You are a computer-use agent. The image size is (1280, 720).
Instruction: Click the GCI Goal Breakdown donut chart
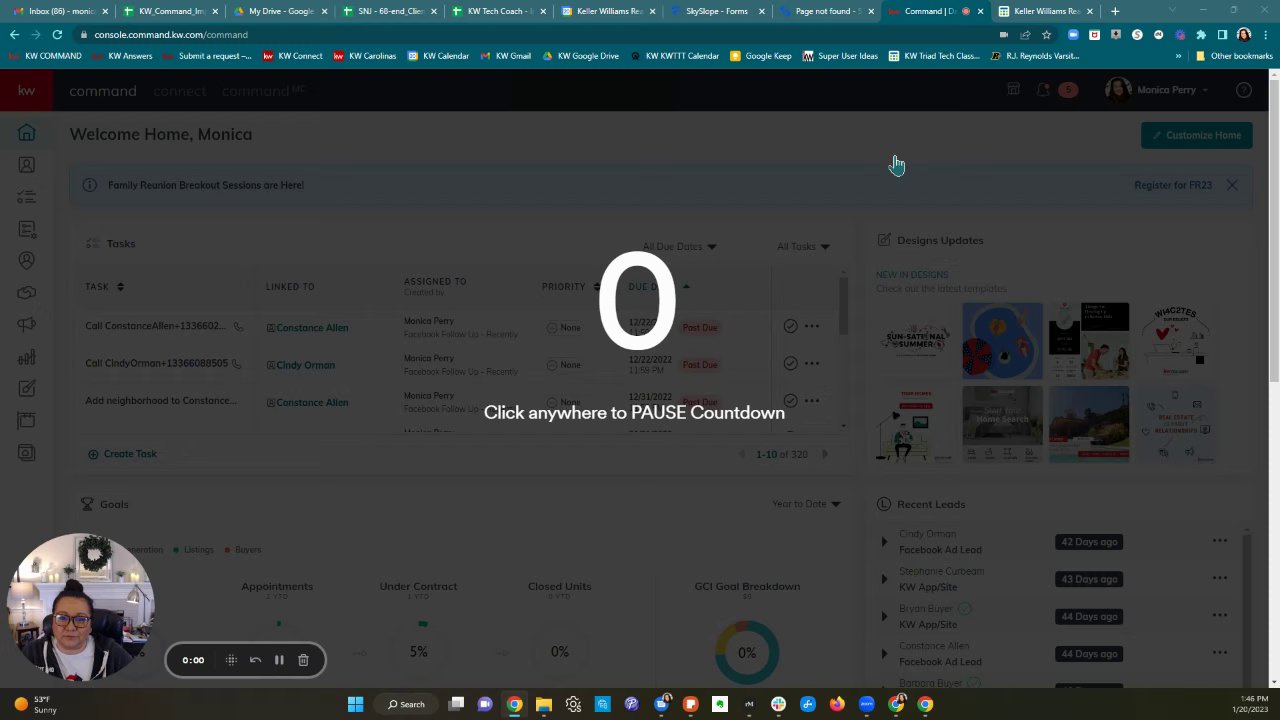(747, 652)
